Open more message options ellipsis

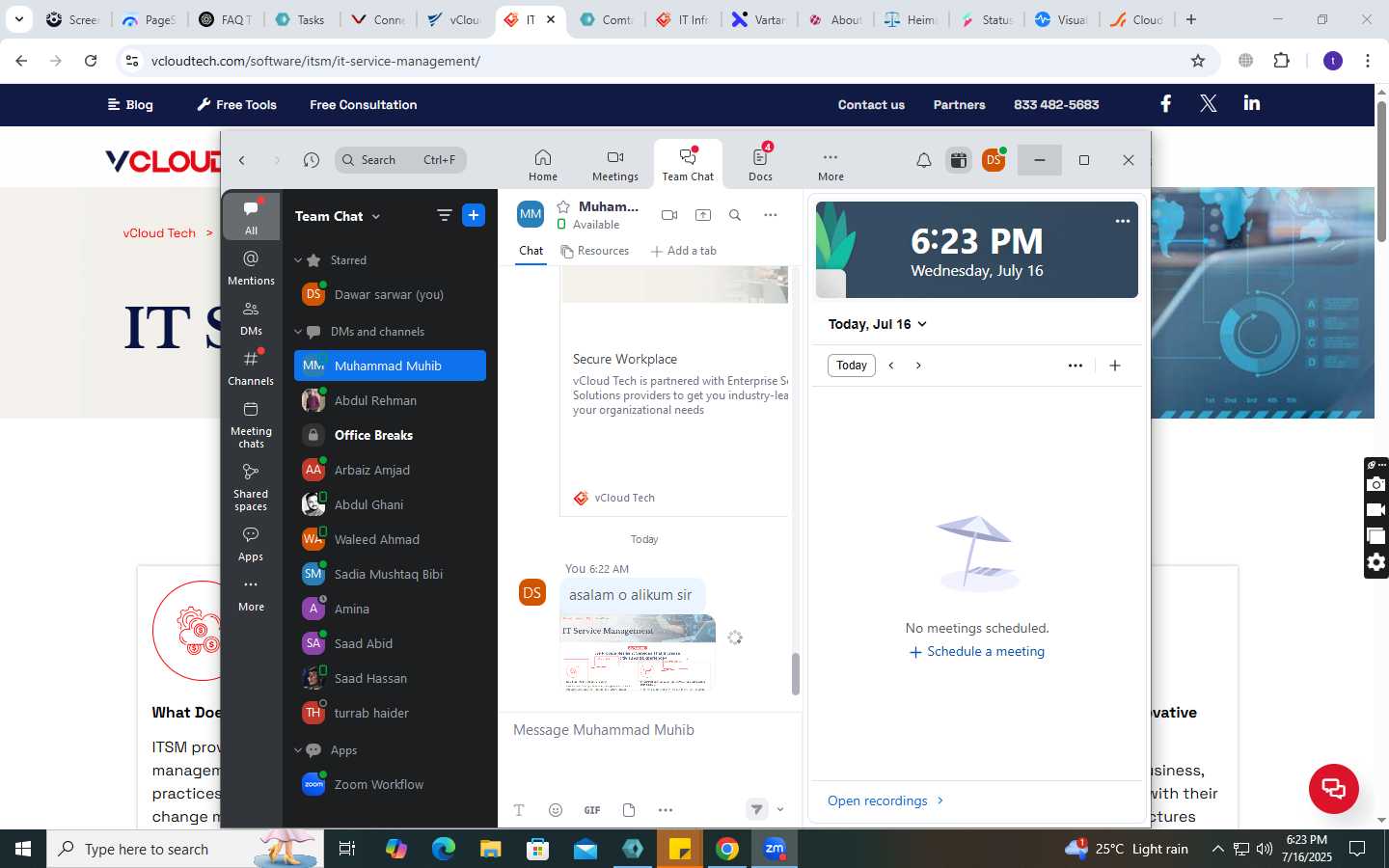coord(666,810)
